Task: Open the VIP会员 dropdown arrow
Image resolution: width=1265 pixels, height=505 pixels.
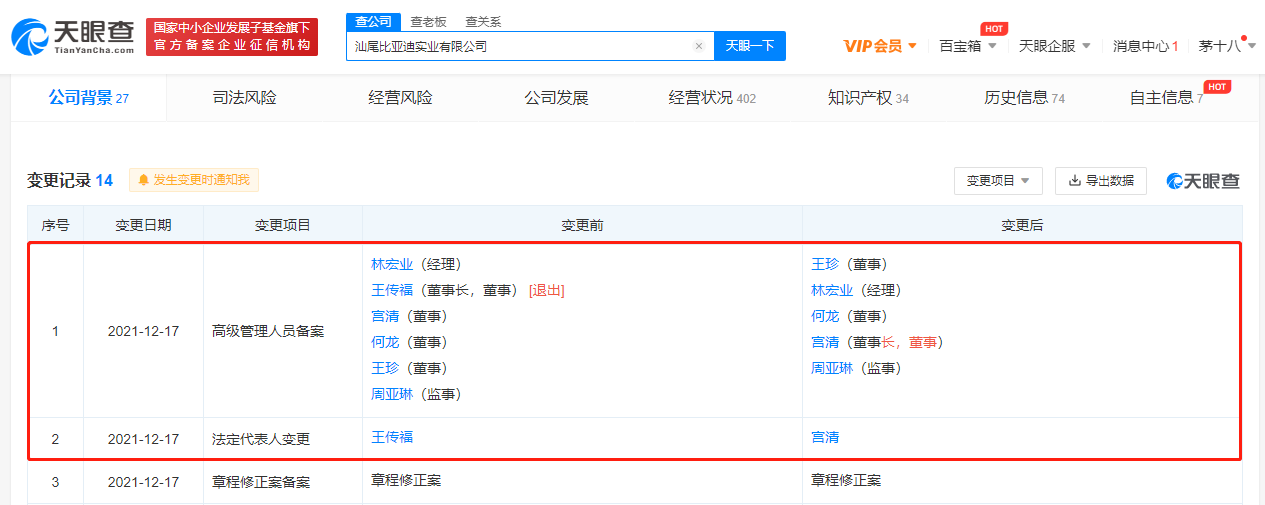Action: (912, 46)
